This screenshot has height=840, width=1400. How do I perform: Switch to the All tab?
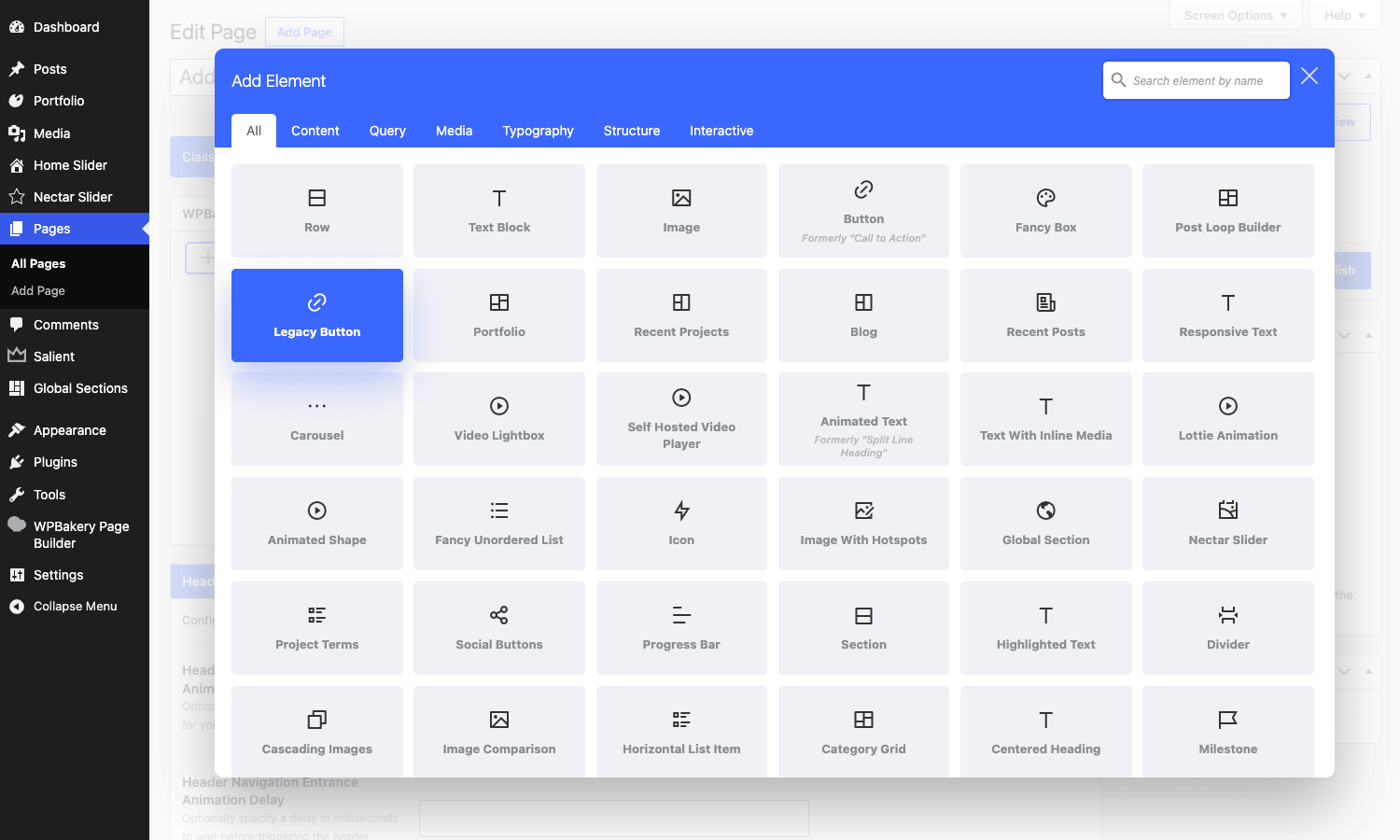(254, 131)
